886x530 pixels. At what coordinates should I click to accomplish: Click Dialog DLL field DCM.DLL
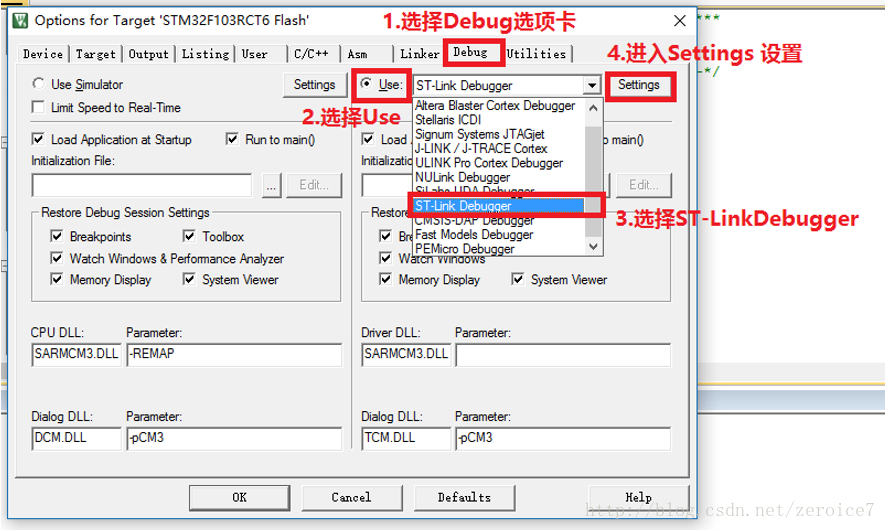point(77,438)
